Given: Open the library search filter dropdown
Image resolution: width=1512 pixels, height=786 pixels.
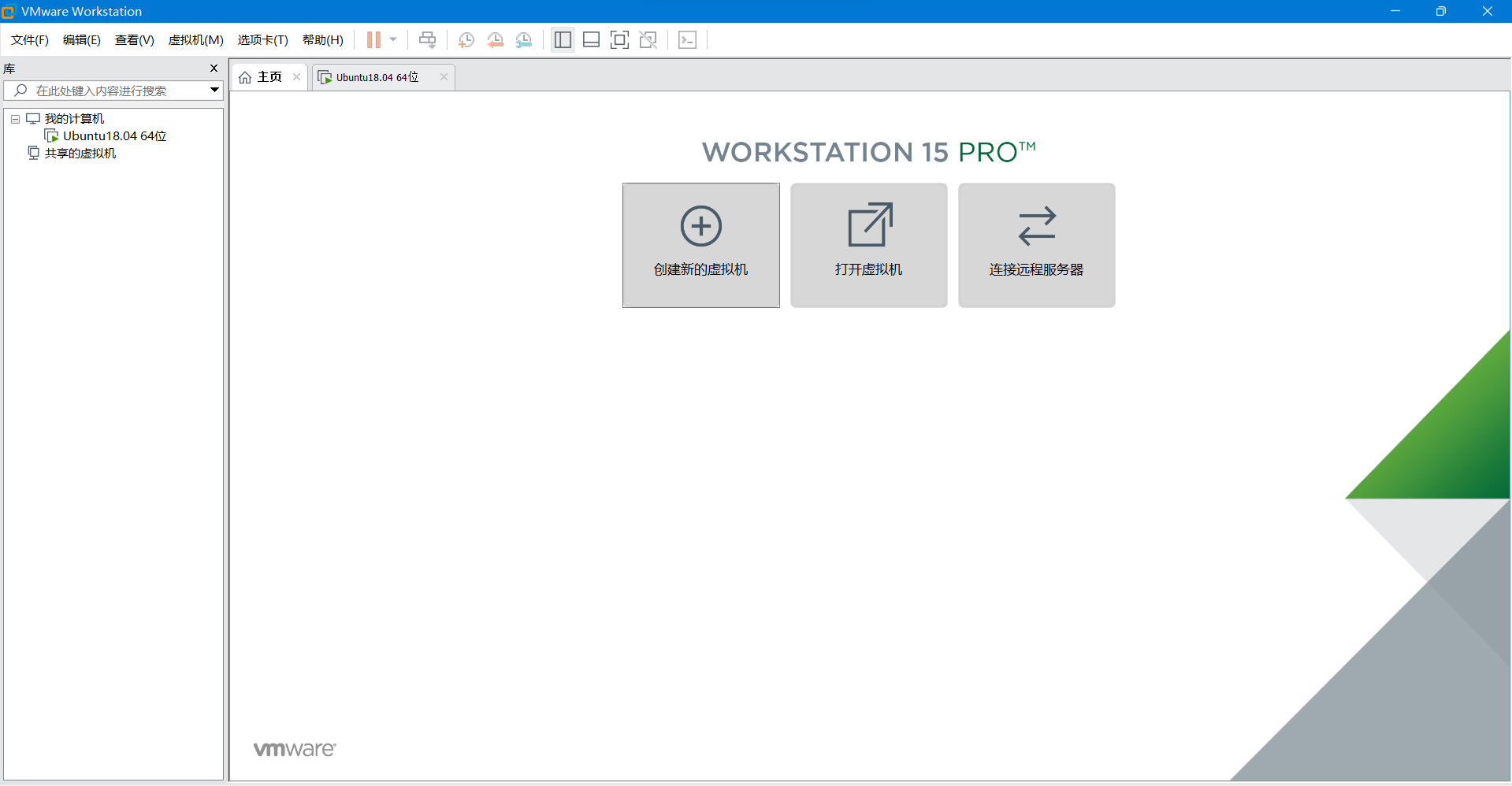Looking at the screenshot, I should click(214, 91).
